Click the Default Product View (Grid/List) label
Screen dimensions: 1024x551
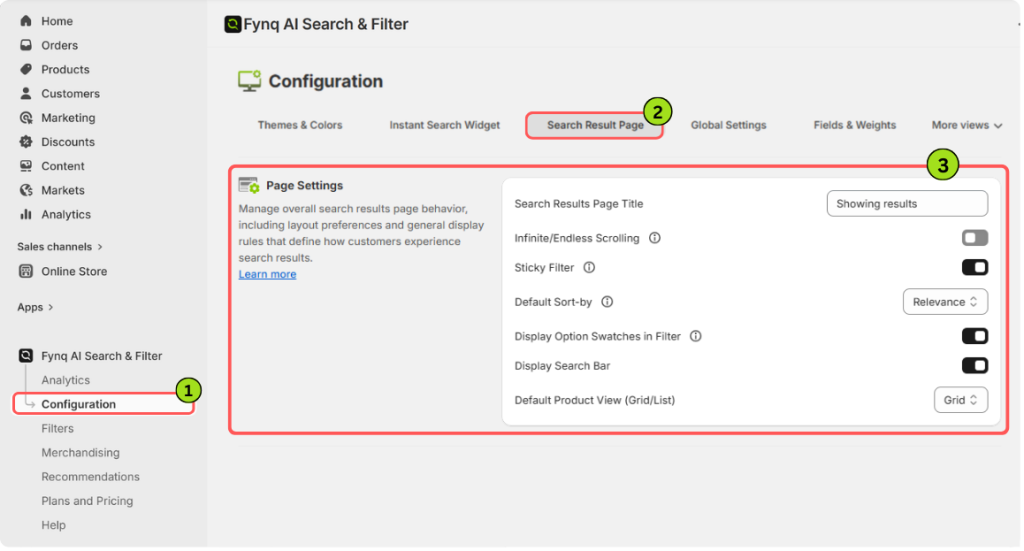[x=594, y=400]
